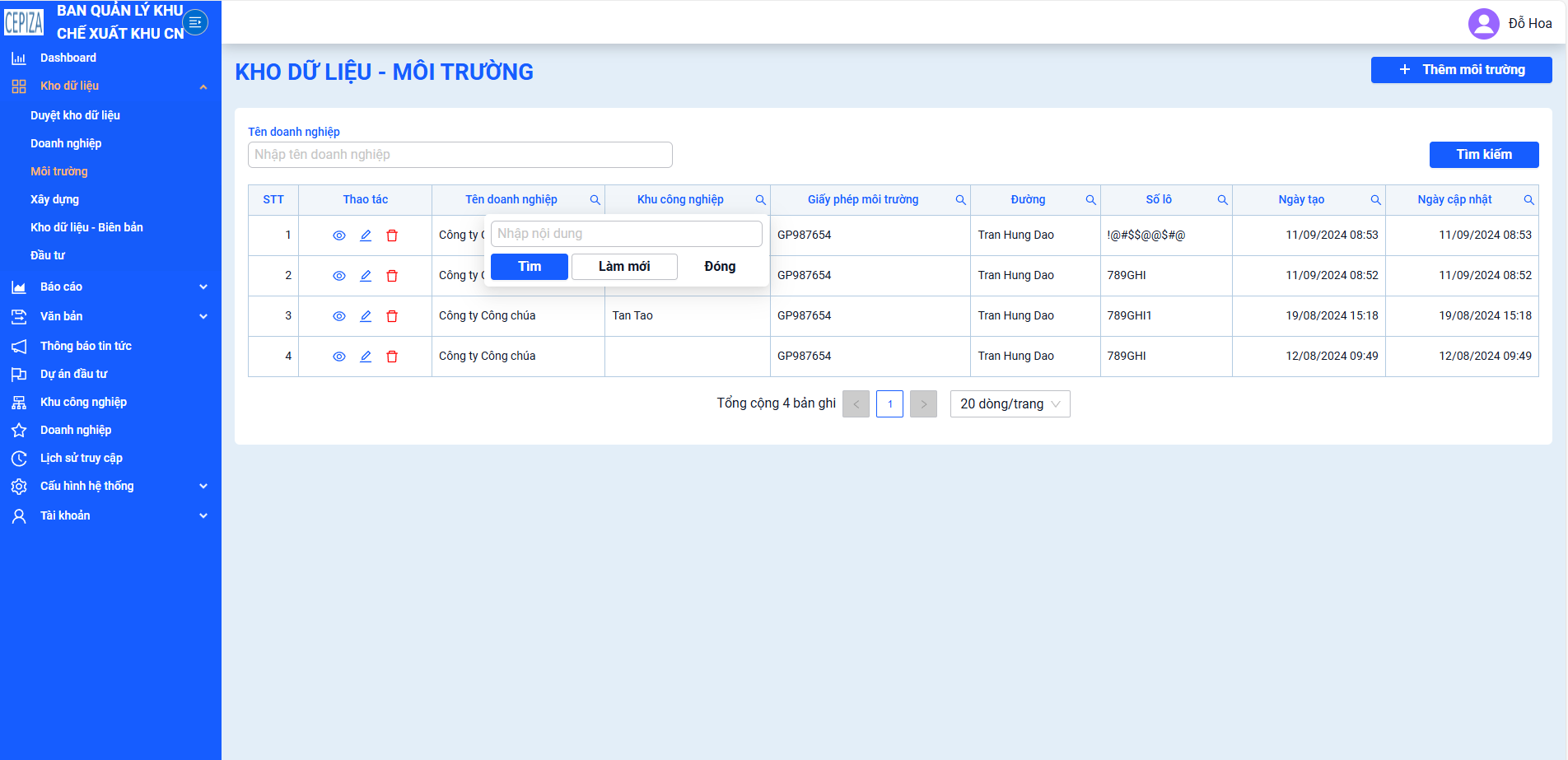Open the starred Doanh nghiệp sidebar item
The height and width of the screenshot is (760, 1568).
(76, 430)
